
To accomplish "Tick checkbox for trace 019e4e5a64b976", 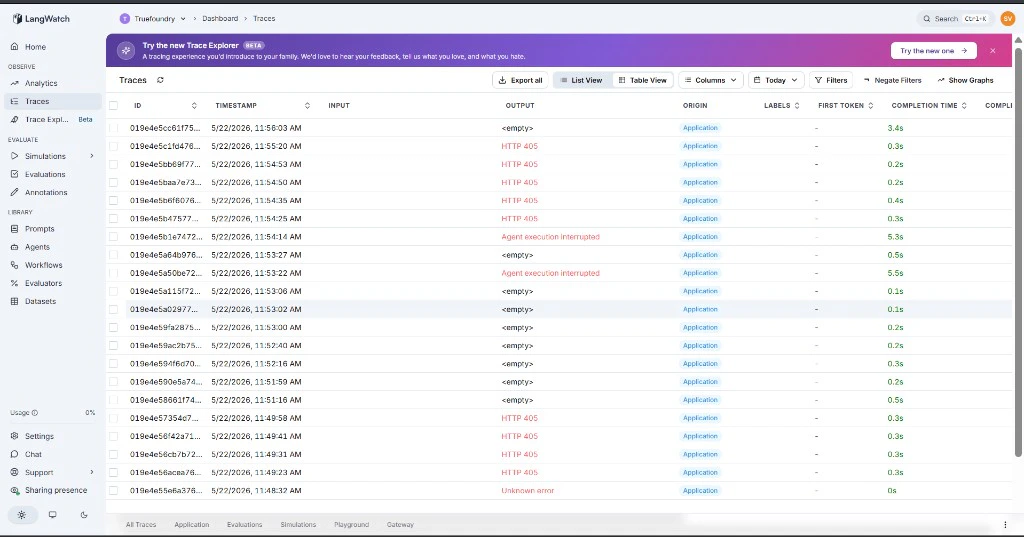I will pos(114,255).
